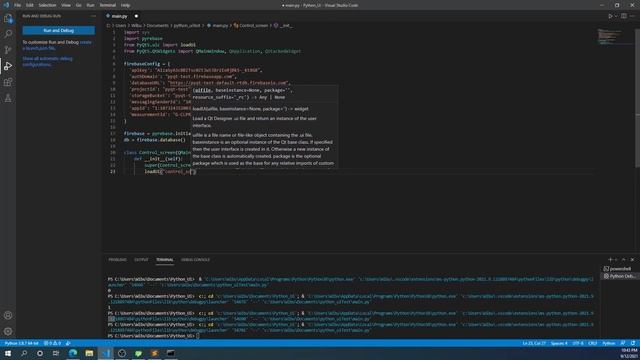Switch to the Problems panel tab
The width and height of the screenshot is (640, 360).
[x=118, y=260]
